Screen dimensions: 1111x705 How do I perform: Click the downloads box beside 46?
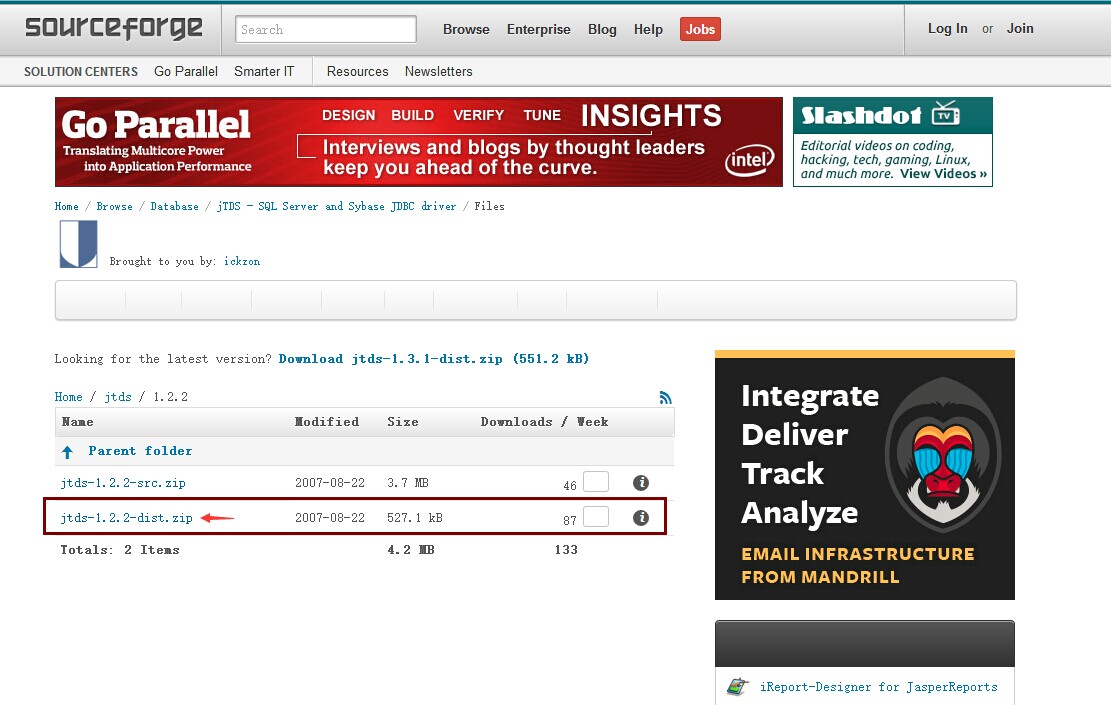click(x=596, y=481)
